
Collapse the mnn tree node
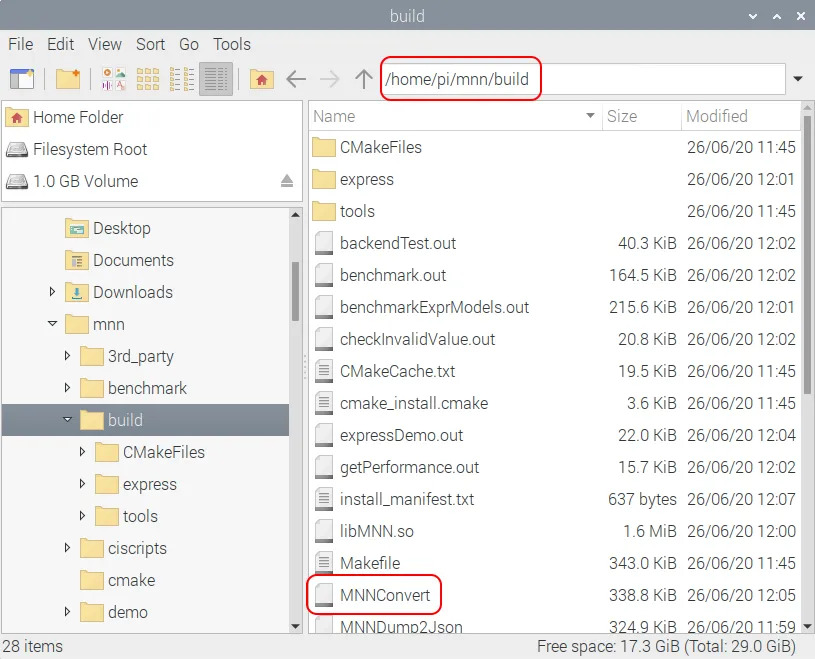click(x=52, y=323)
